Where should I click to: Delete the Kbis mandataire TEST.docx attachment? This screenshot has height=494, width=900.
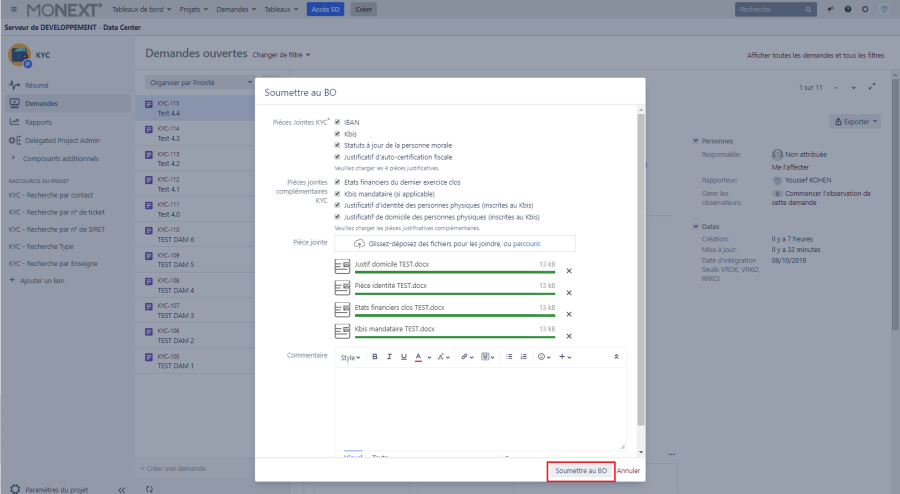[x=569, y=336]
